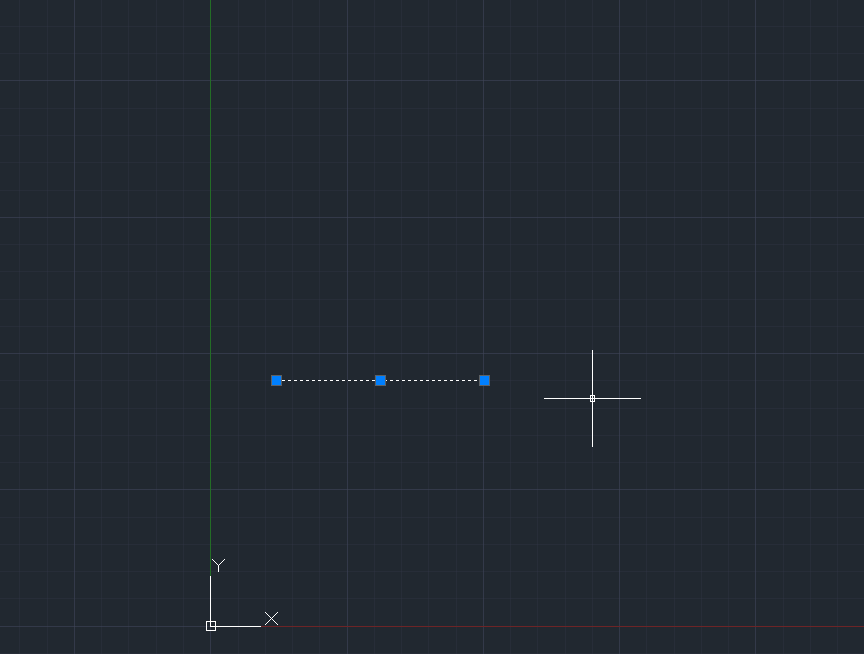The height and width of the screenshot is (654, 864).
Task: Click the crosshair cursor pickbox
Action: 593,398
